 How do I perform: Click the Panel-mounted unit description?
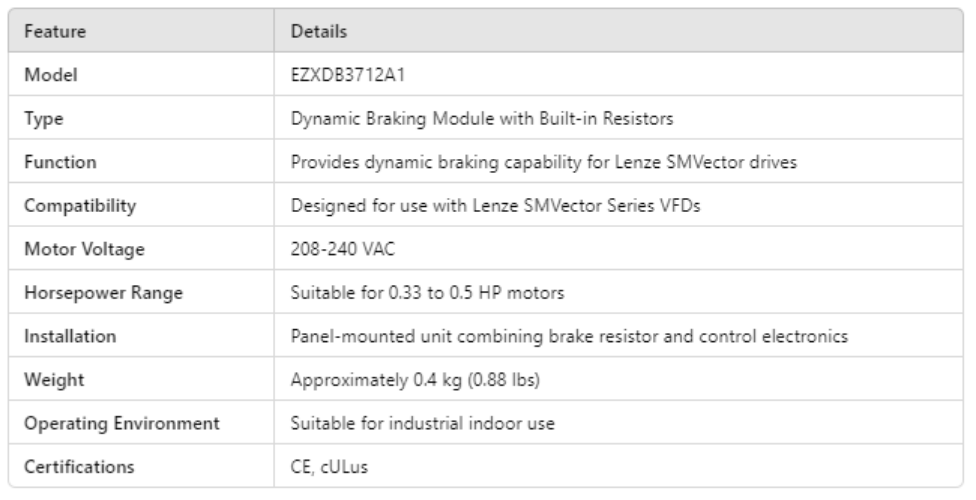tap(570, 337)
